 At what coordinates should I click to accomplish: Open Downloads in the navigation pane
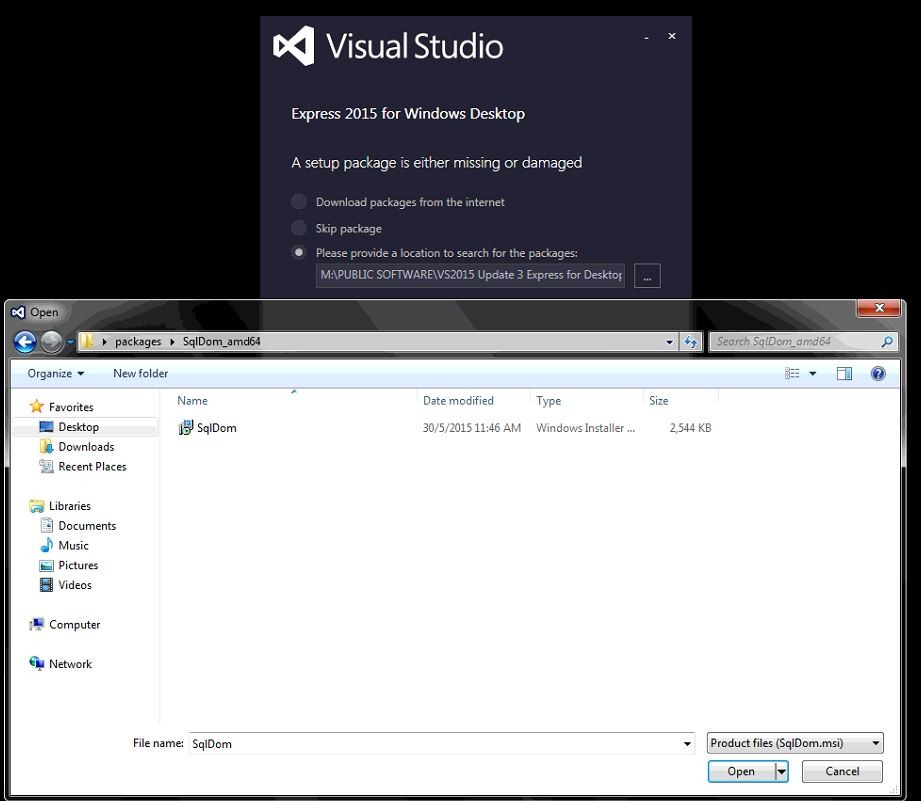pos(86,447)
